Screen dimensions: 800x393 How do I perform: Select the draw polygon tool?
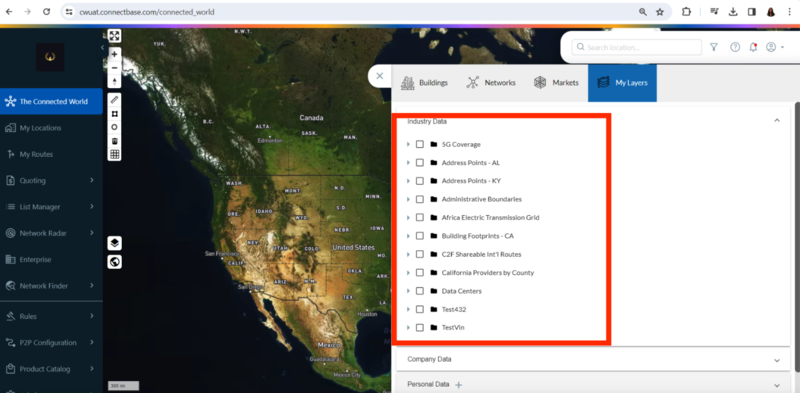pyautogui.click(x=115, y=113)
